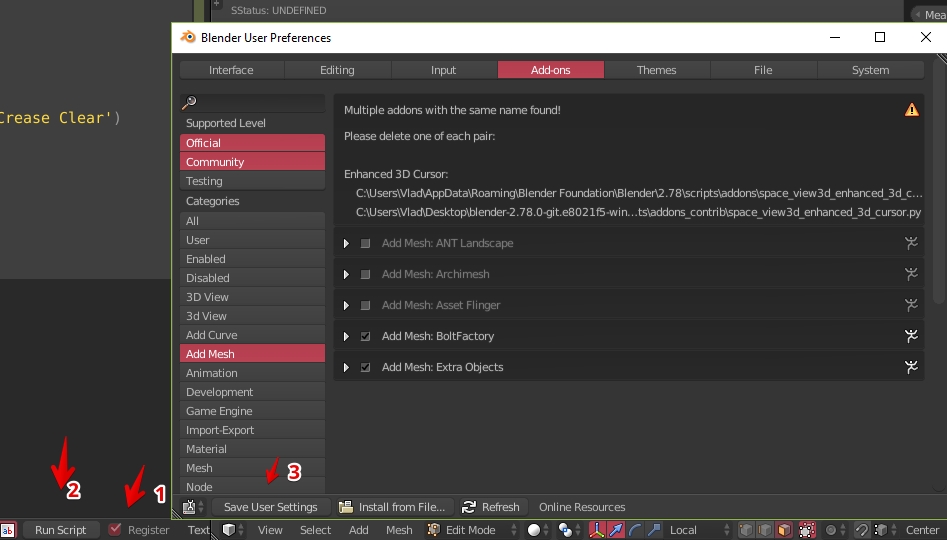Open the Local orientation dropdown
The image size is (947, 540).
click(x=698, y=530)
